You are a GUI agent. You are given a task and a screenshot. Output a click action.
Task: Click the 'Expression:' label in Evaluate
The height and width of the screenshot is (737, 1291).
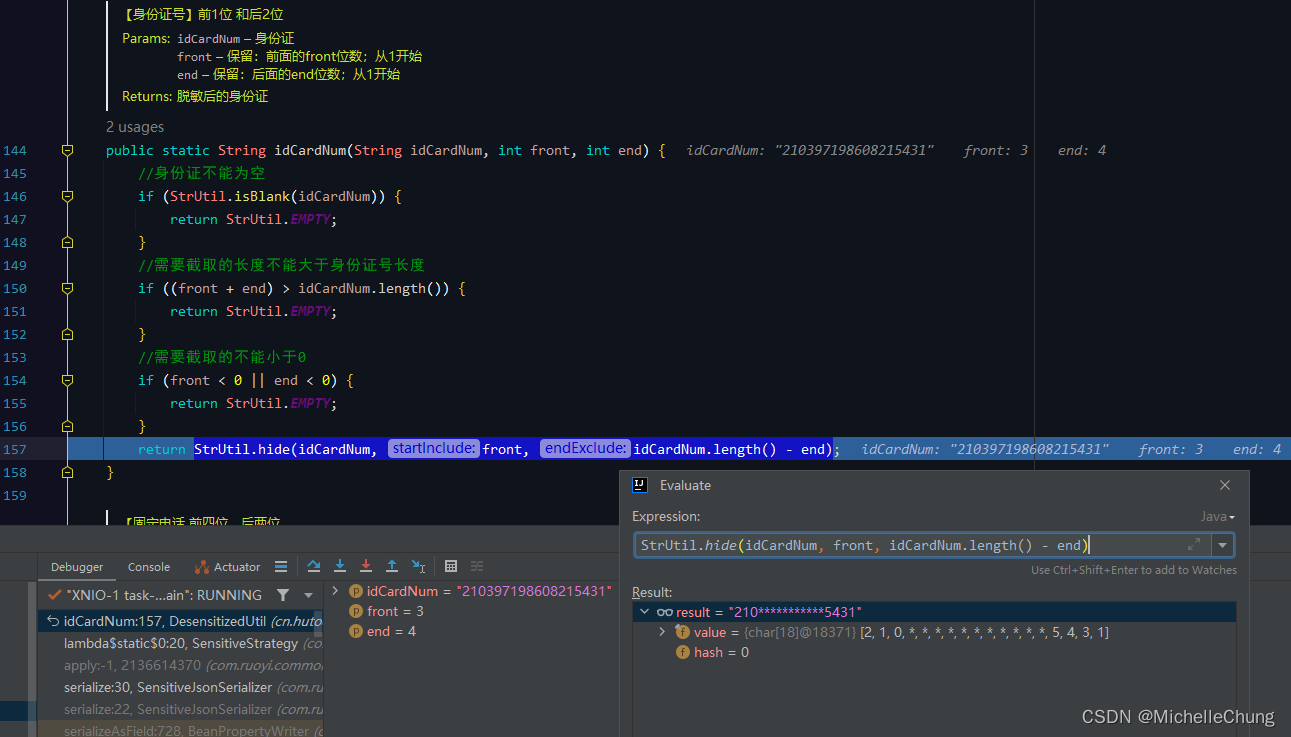click(666, 517)
